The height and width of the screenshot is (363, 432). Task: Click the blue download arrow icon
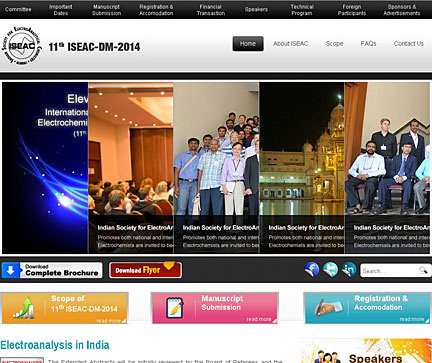coord(11,270)
